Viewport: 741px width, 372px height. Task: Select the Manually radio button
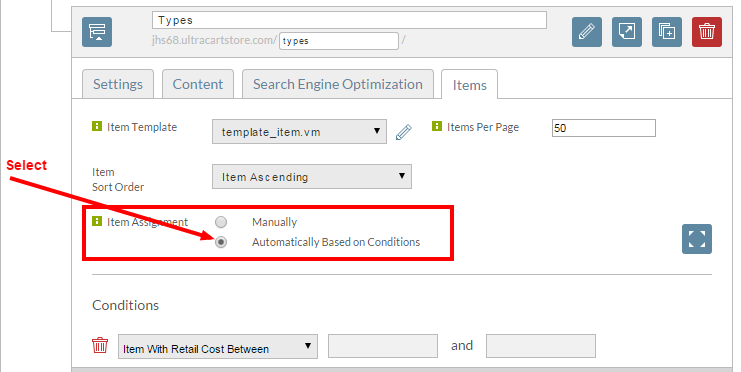(x=221, y=222)
